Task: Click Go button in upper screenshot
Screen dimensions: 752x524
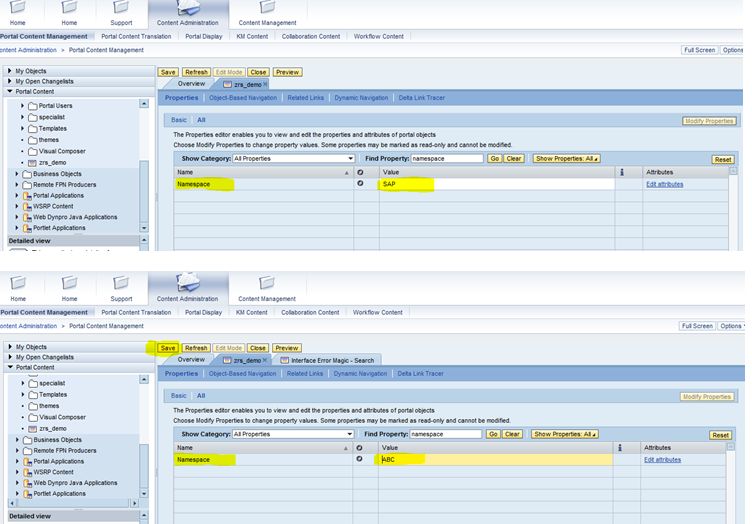Action: coord(494,159)
